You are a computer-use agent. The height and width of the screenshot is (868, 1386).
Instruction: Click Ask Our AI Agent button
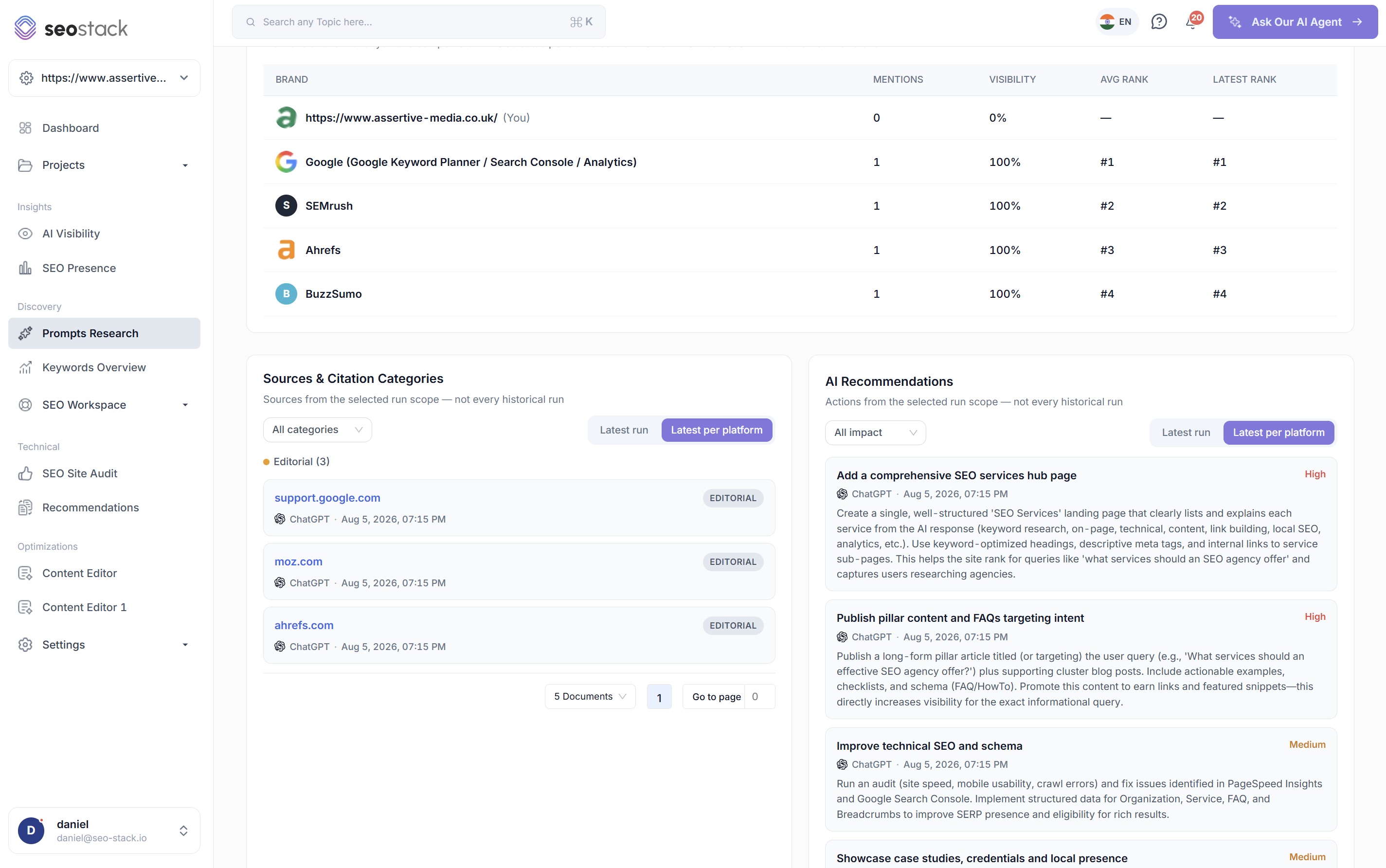(x=1295, y=22)
